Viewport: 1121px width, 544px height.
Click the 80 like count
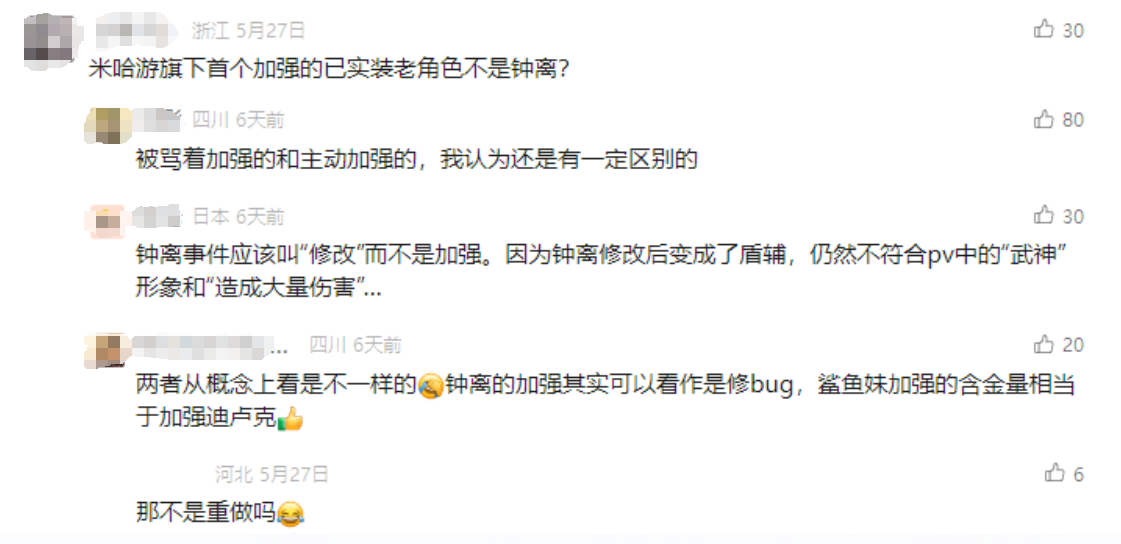(x=1073, y=119)
